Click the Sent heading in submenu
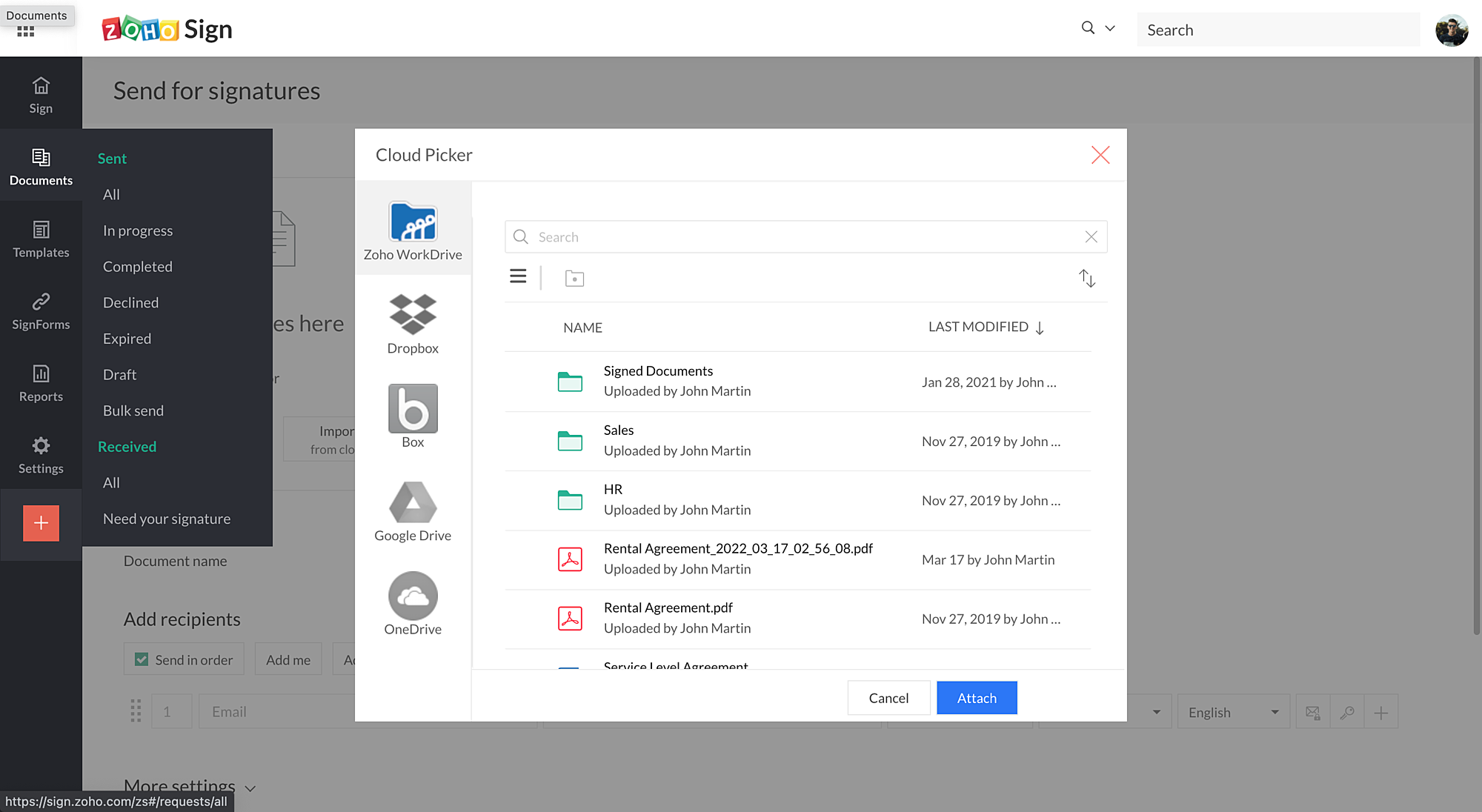This screenshot has height=812, width=1482. pos(112,159)
